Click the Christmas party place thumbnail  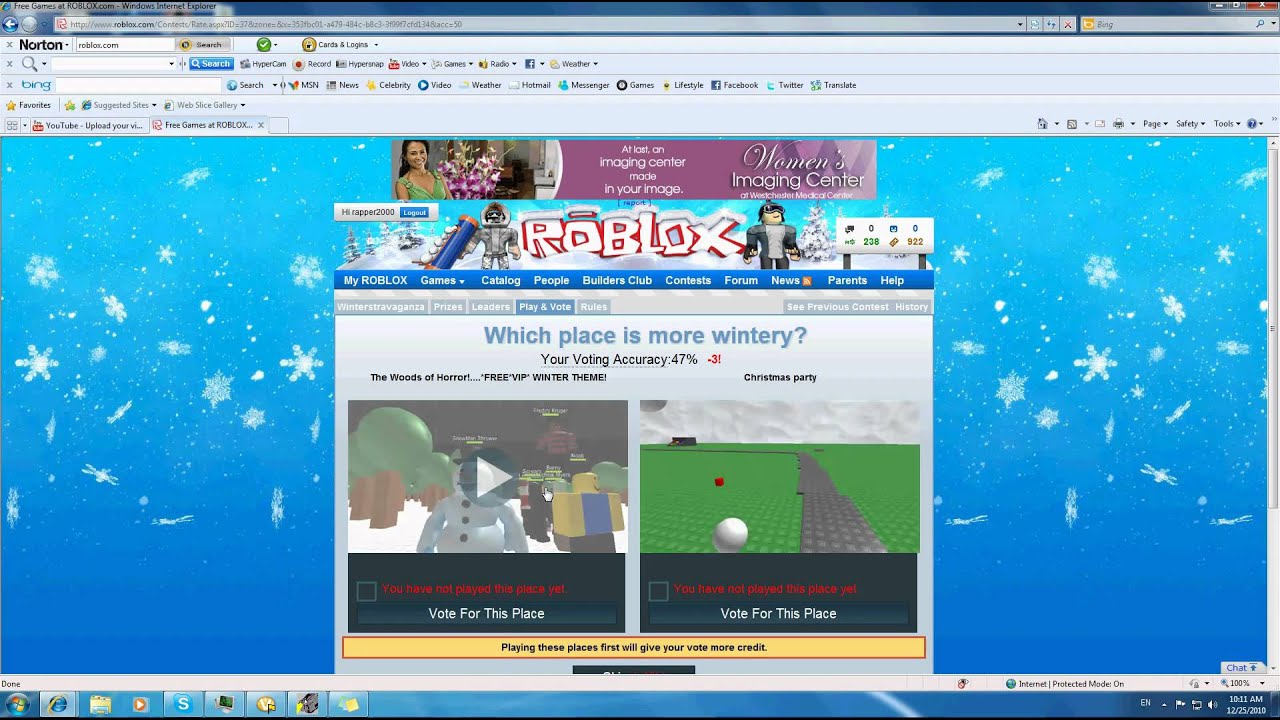point(780,477)
